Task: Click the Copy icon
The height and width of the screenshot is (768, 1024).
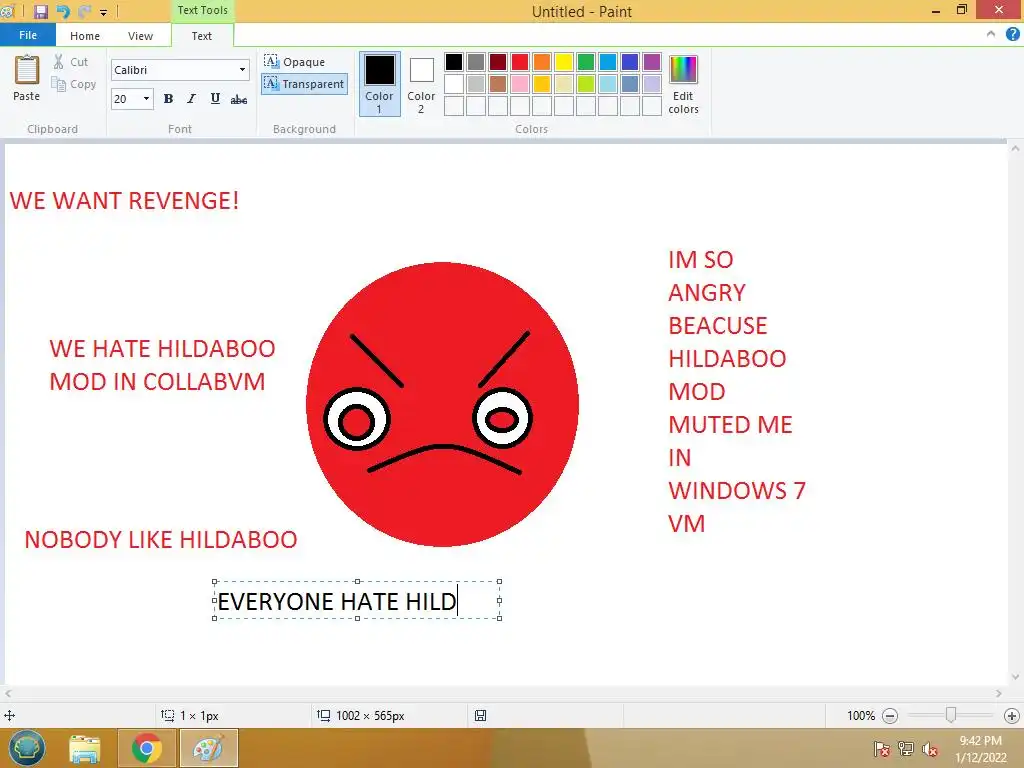Action: click(x=59, y=84)
